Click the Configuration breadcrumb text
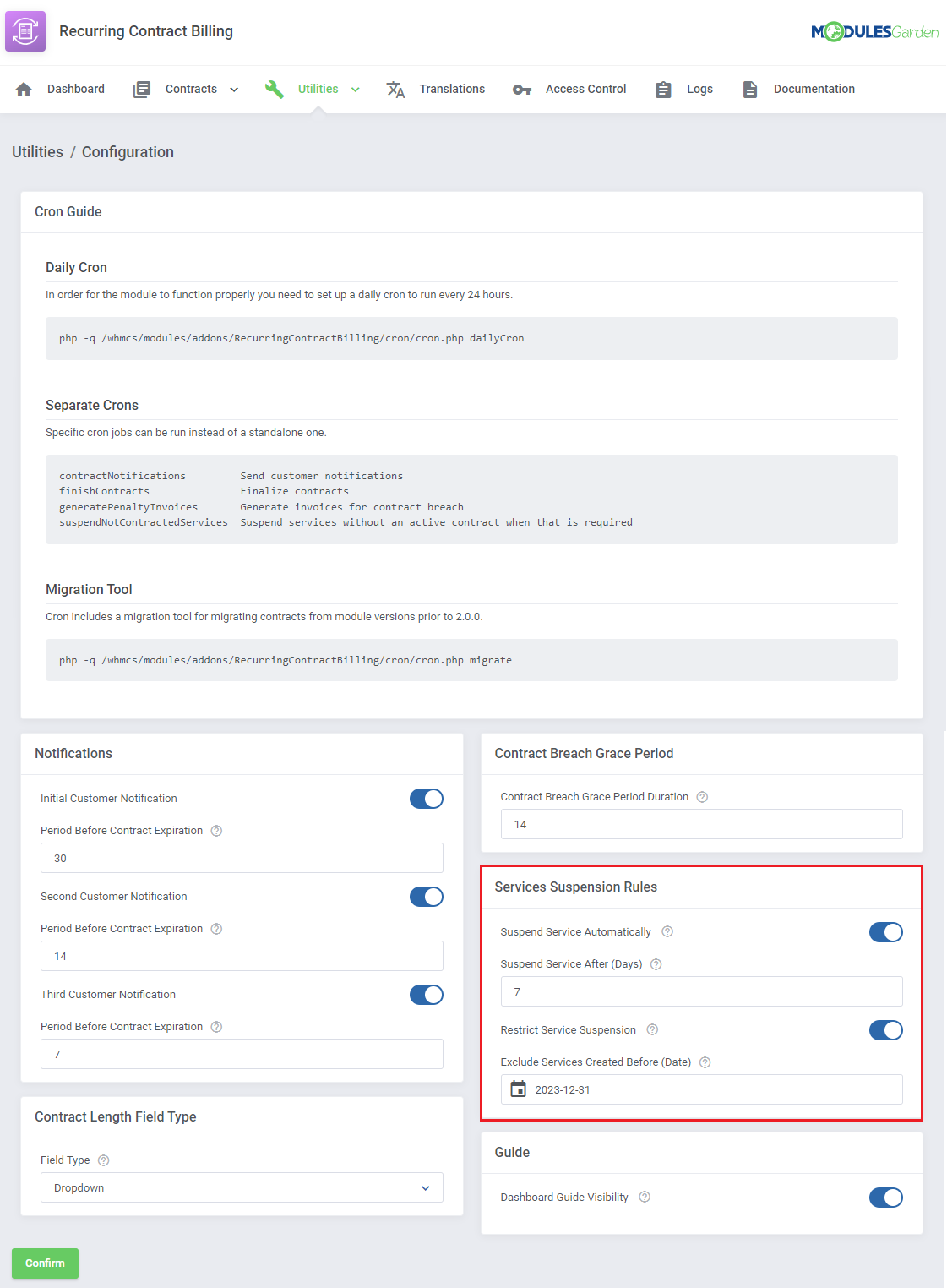This screenshot has width=947, height=1288. click(x=128, y=152)
